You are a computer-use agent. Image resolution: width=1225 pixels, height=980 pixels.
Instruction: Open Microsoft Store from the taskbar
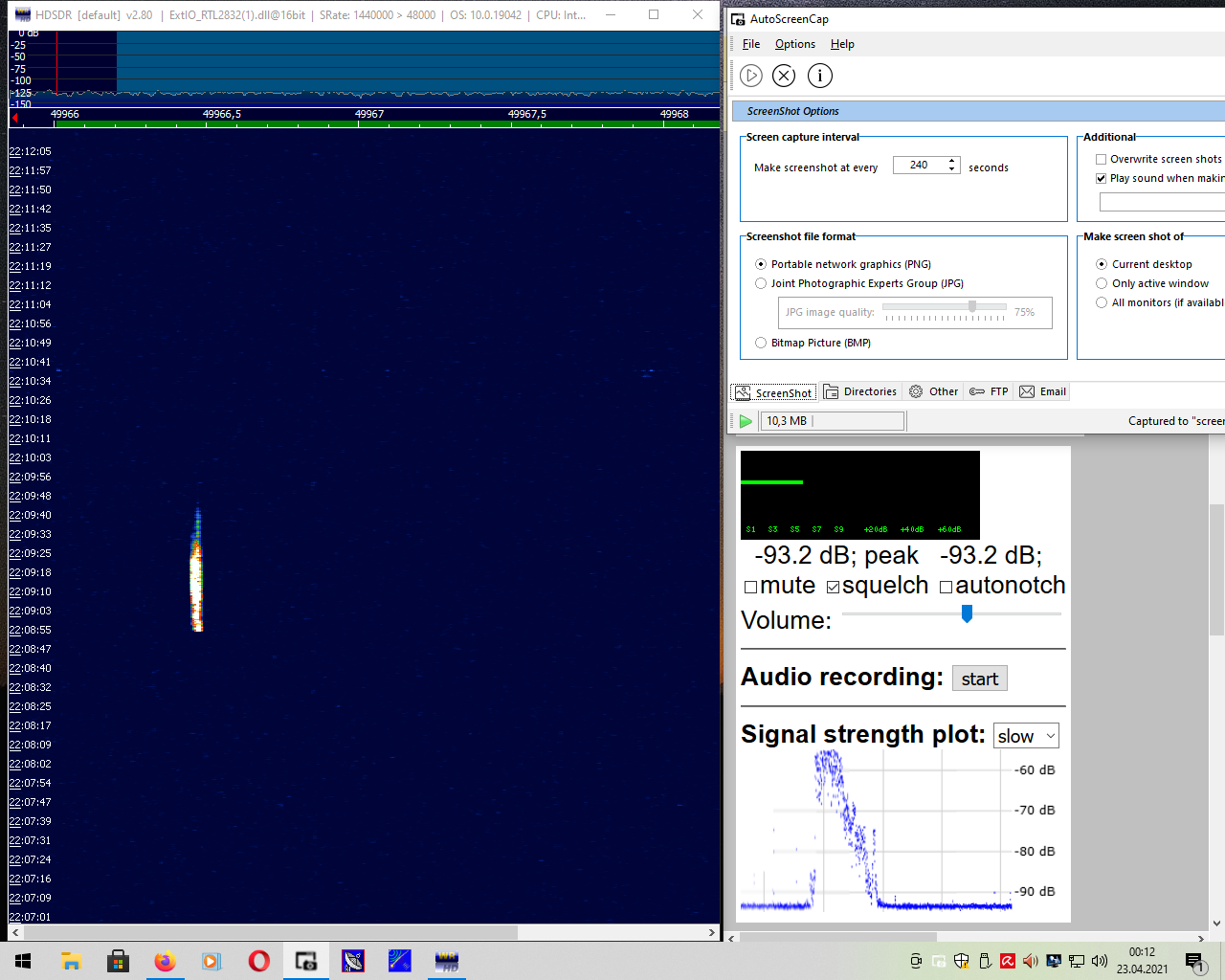(x=118, y=961)
